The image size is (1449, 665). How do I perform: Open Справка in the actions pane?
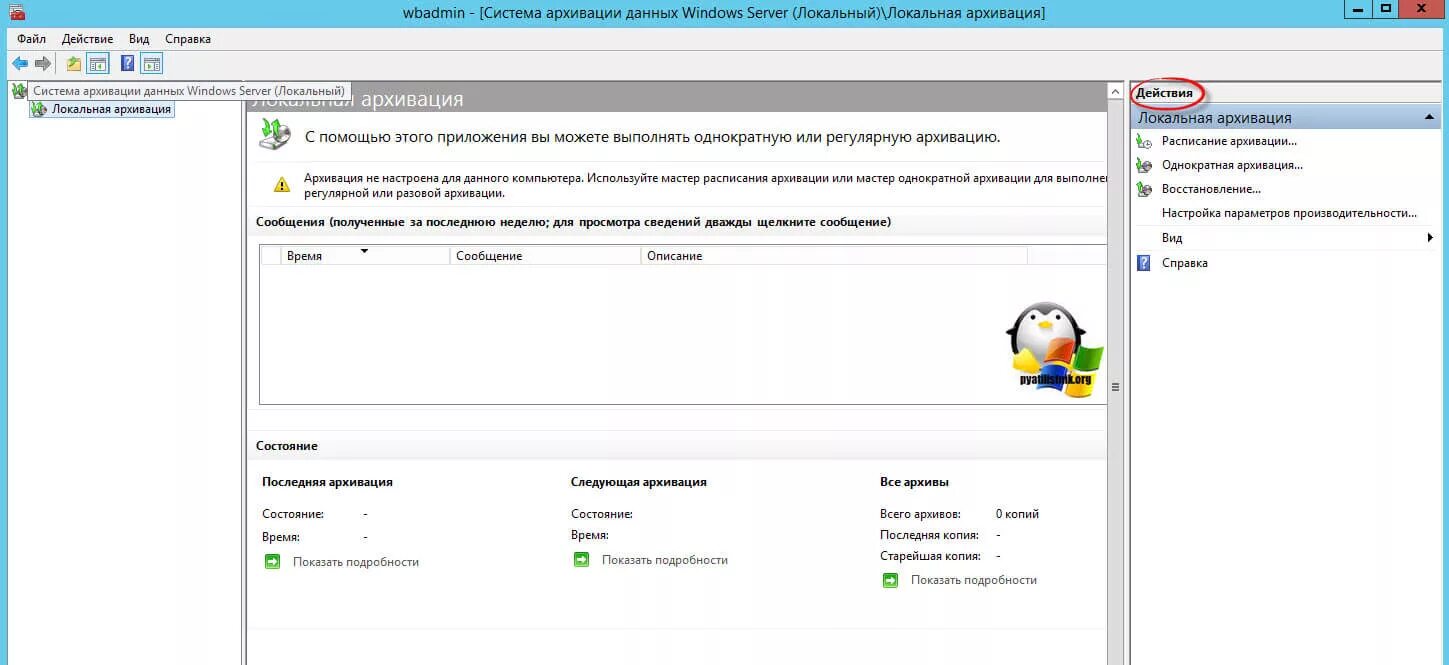pos(1184,263)
